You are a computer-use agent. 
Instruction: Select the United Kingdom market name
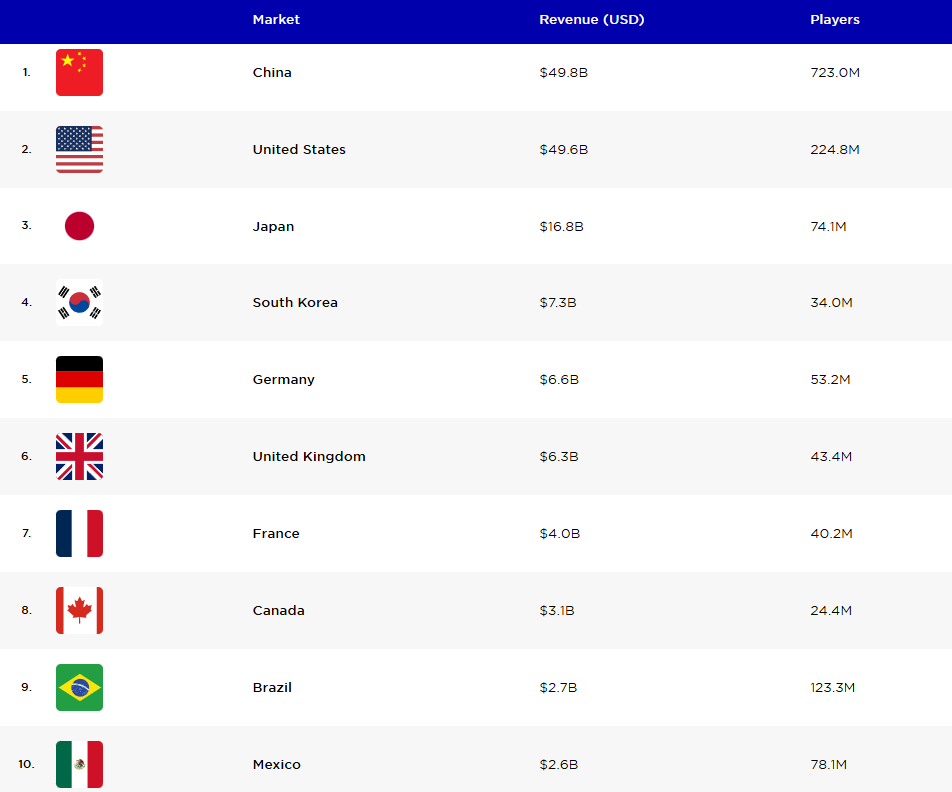(309, 457)
